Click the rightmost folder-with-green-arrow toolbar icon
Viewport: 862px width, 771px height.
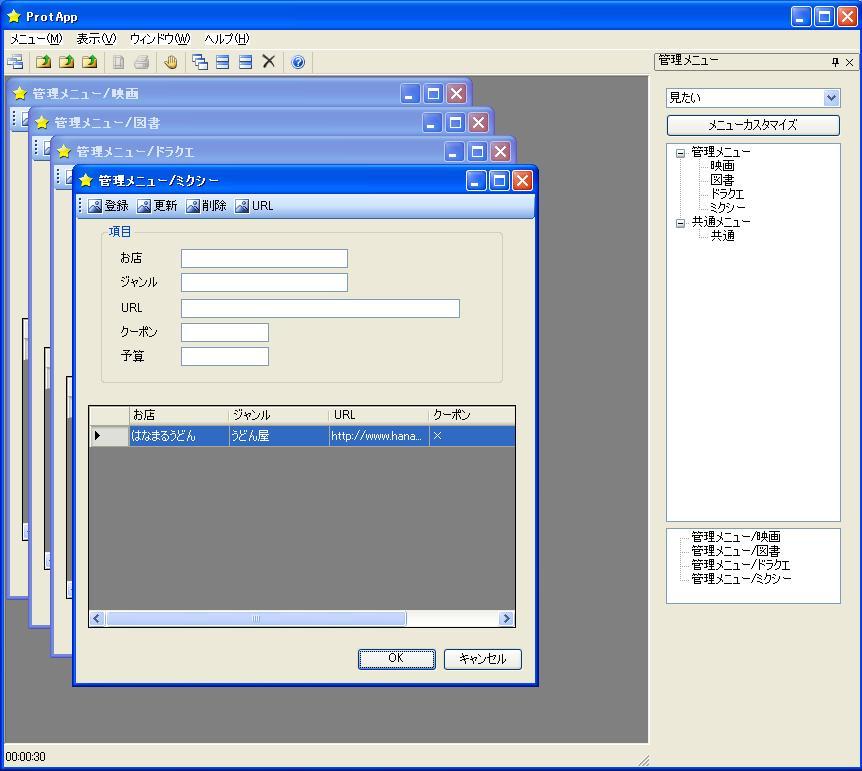pyautogui.click(x=89, y=62)
